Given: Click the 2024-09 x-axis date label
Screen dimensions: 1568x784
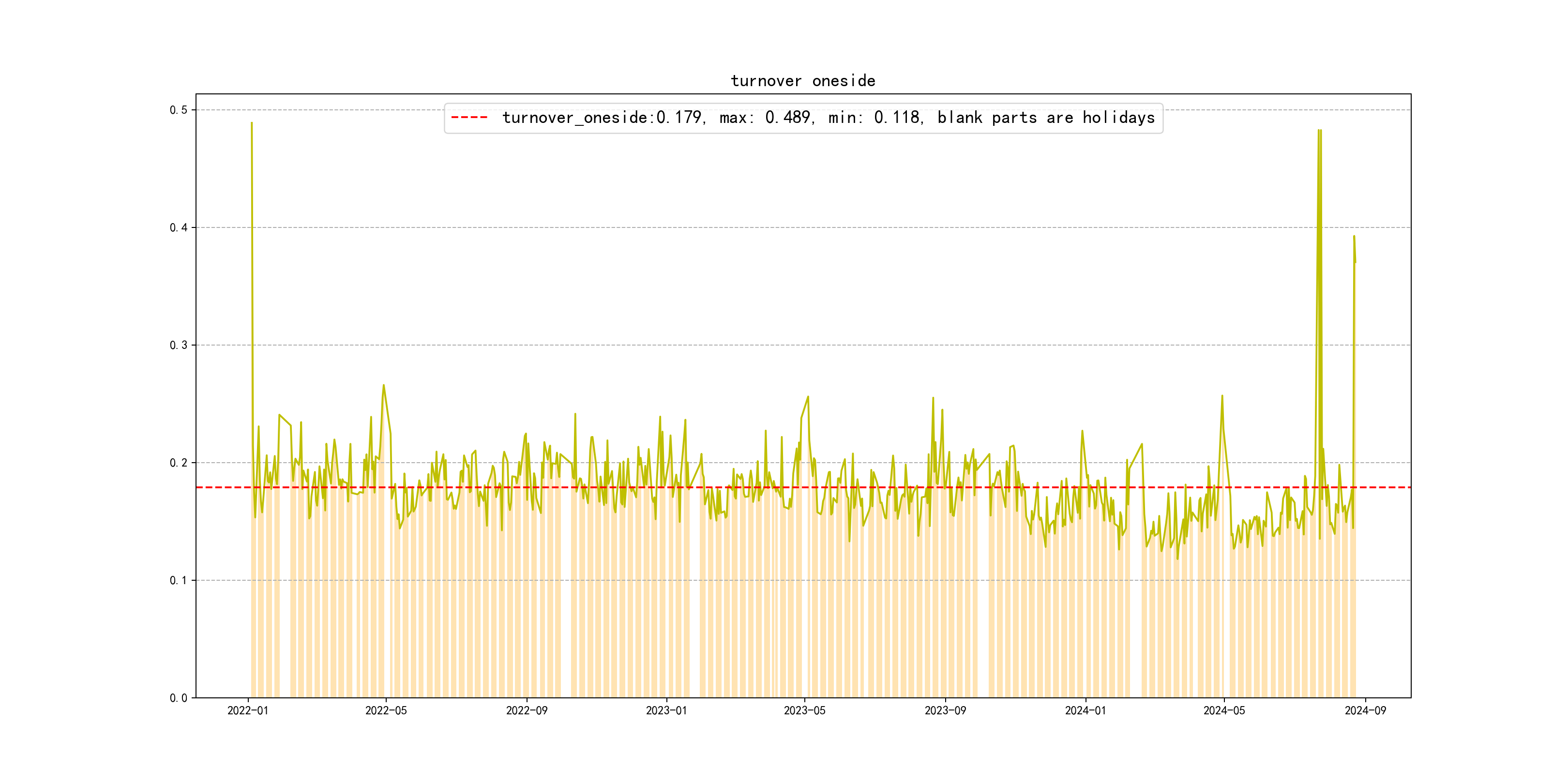Looking at the screenshot, I should pyautogui.click(x=1365, y=710).
